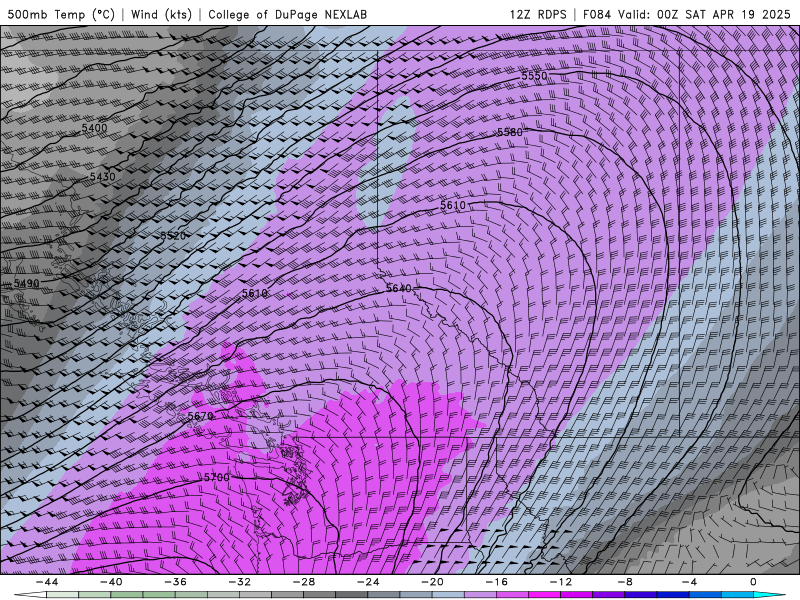Select the "College of DuPage NEXLAB" text

click(x=287, y=14)
